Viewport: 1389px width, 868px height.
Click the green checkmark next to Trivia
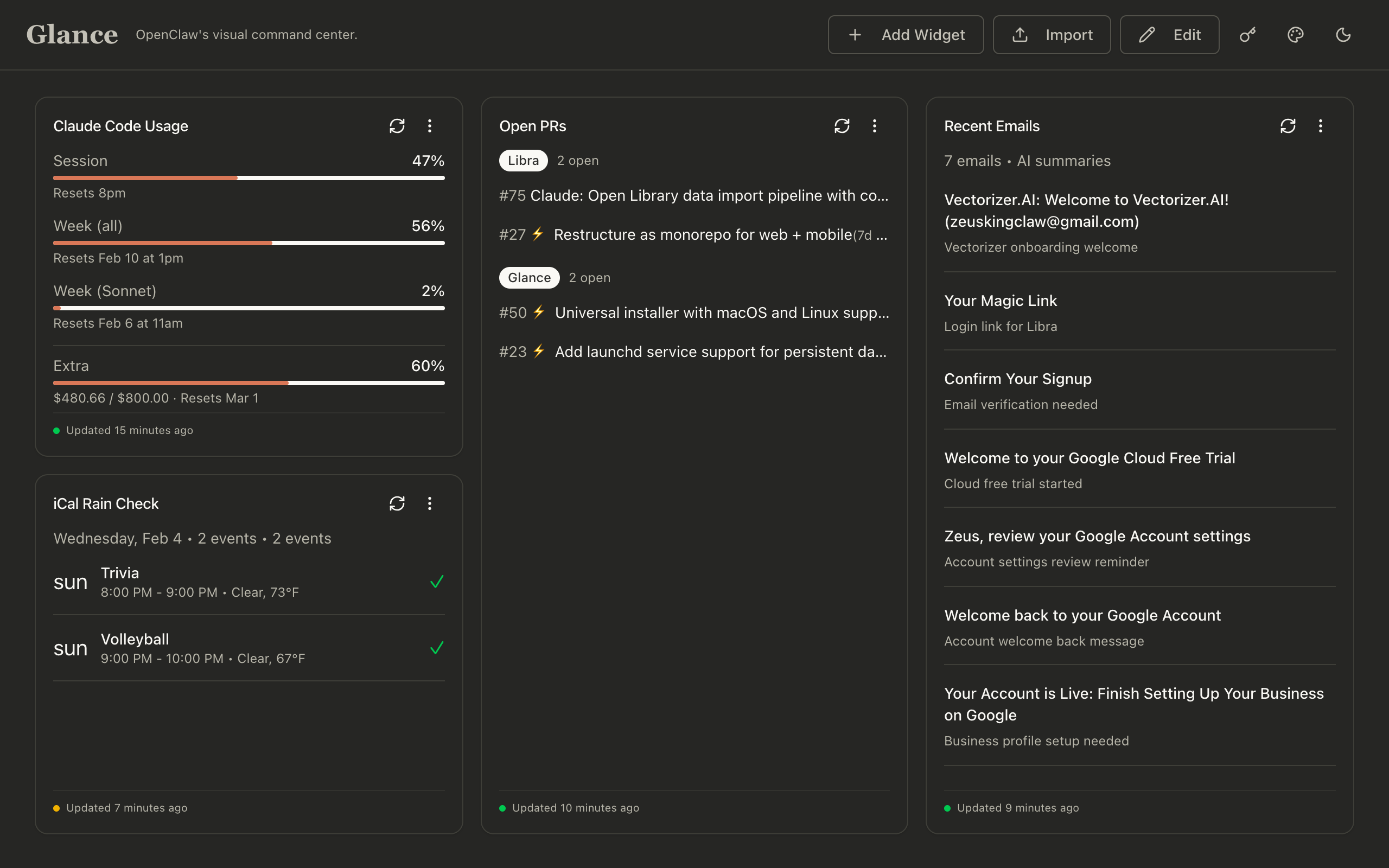pyautogui.click(x=436, y=582)
